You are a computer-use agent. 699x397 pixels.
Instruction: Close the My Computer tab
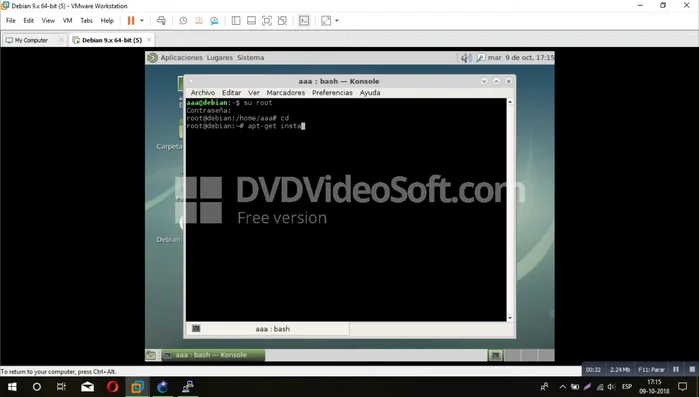(62, 40)
